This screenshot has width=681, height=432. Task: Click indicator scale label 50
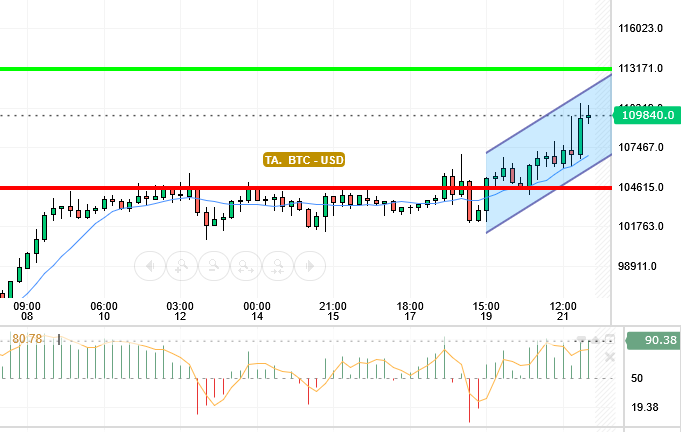coord(637,378)
